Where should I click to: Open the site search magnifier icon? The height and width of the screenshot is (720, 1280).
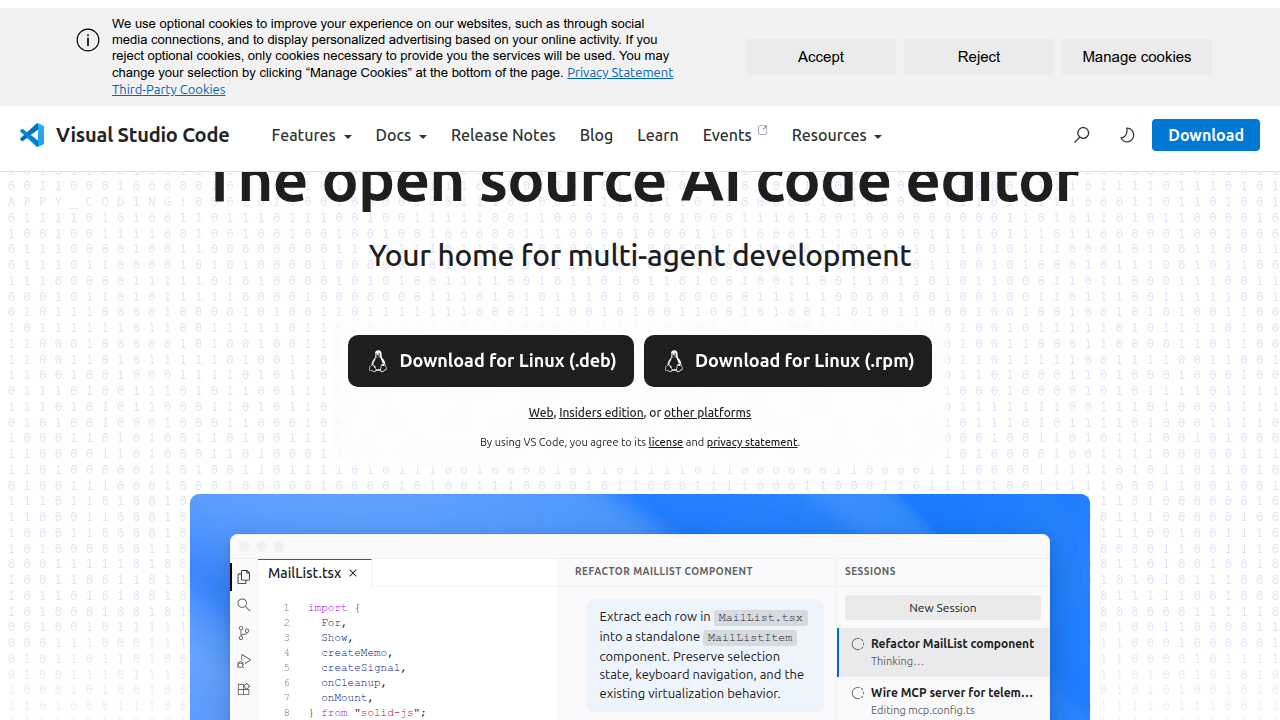coord(1081,135)
